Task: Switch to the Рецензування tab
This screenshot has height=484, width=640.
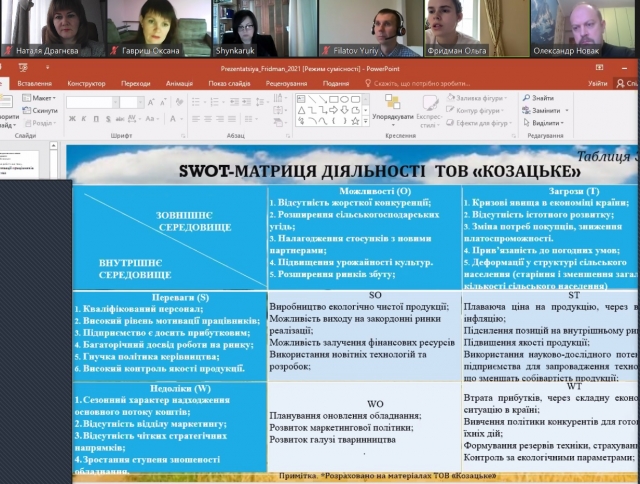Action: [x=286, y=84]
